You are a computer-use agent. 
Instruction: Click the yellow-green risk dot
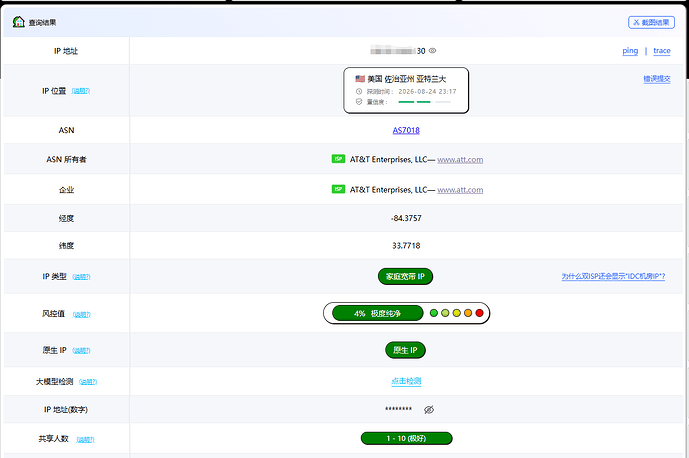pyautogui.click(x=445, y=313)
